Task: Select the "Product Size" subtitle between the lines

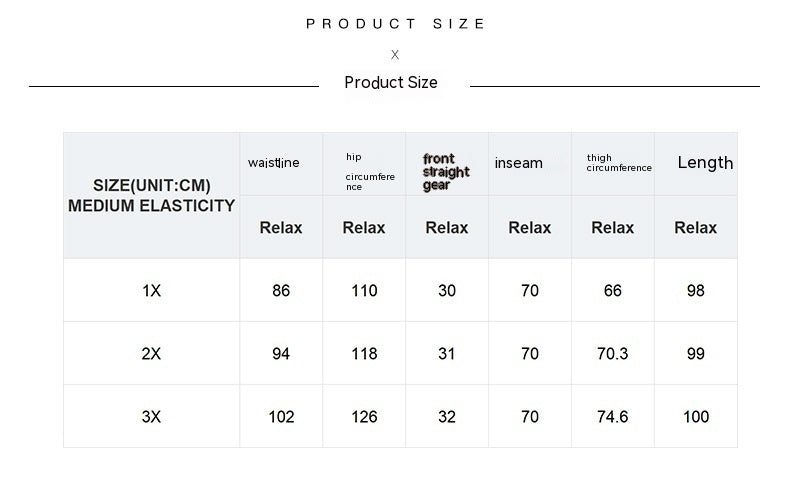Action: [391, 83]
